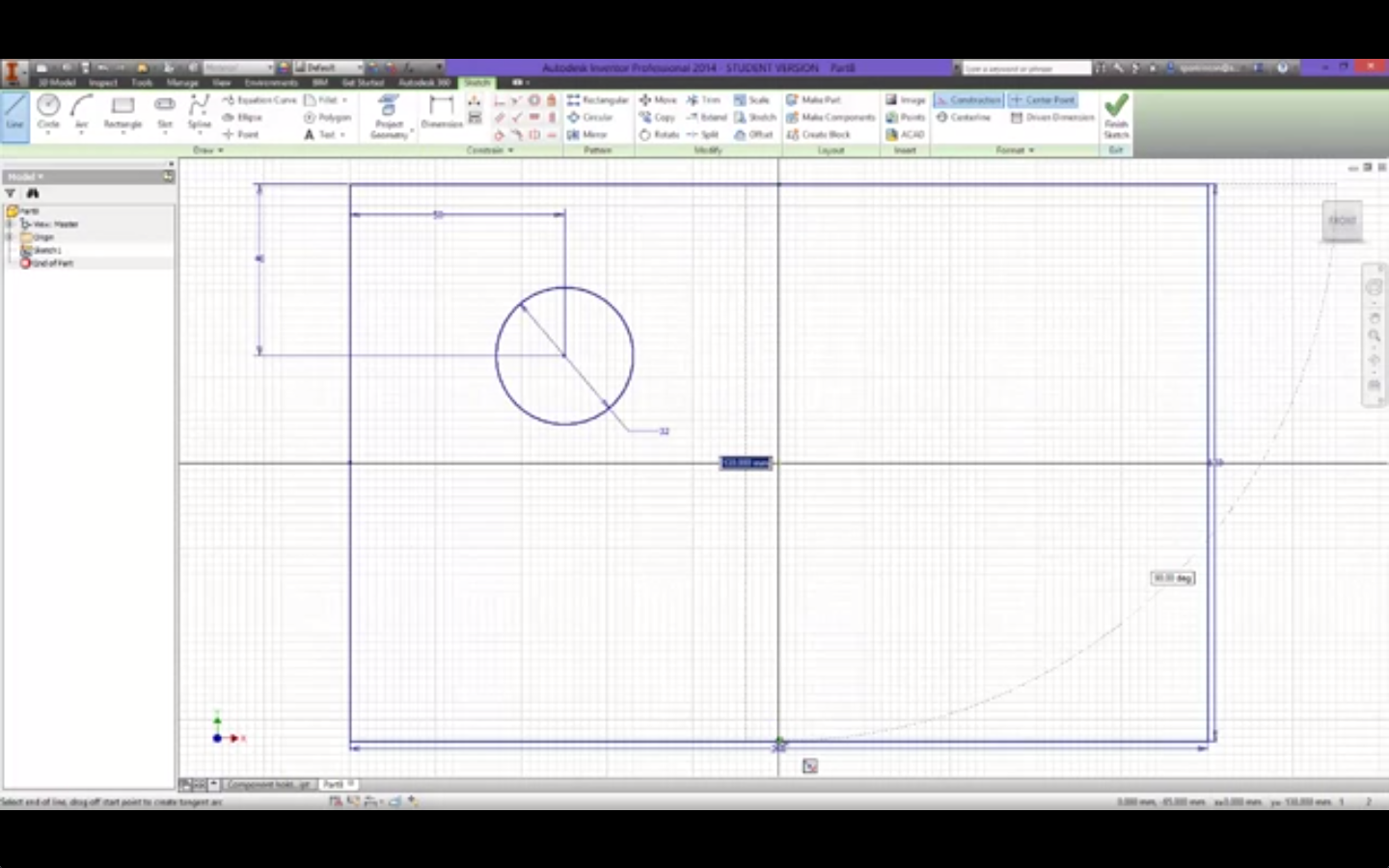Click the search keyword input field
1389x868 pixels.
[1026, 68]
